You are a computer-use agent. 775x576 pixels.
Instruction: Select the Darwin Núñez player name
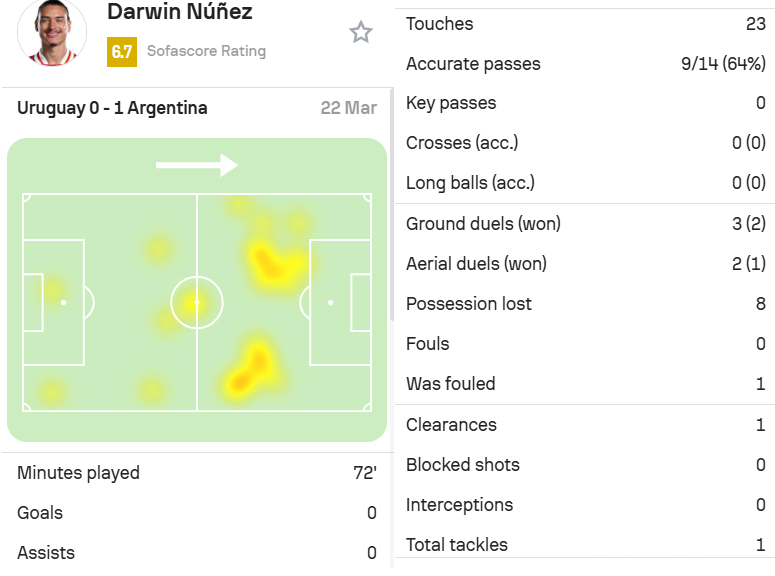(x=180, y=11)
